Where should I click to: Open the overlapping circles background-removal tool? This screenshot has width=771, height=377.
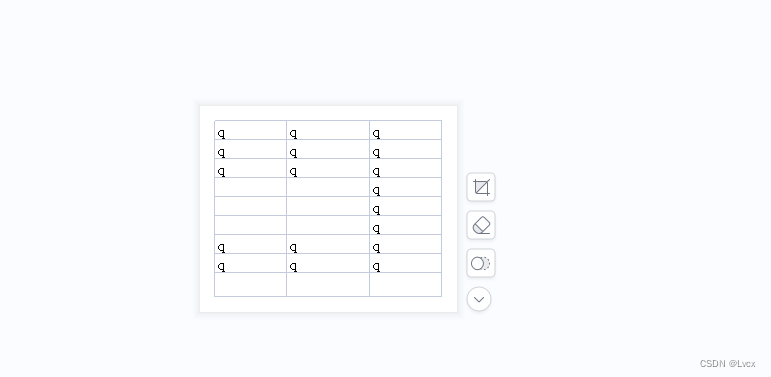click(481, 263)
